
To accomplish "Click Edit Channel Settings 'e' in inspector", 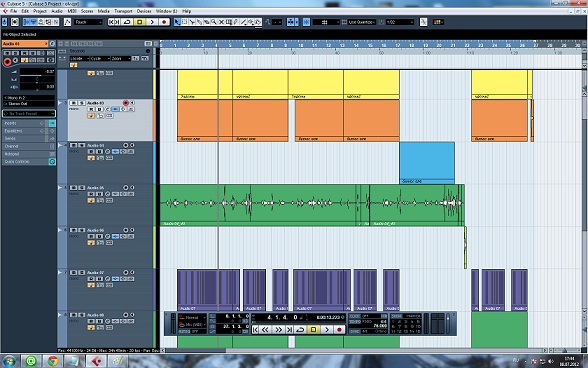I will pos(52,44).
